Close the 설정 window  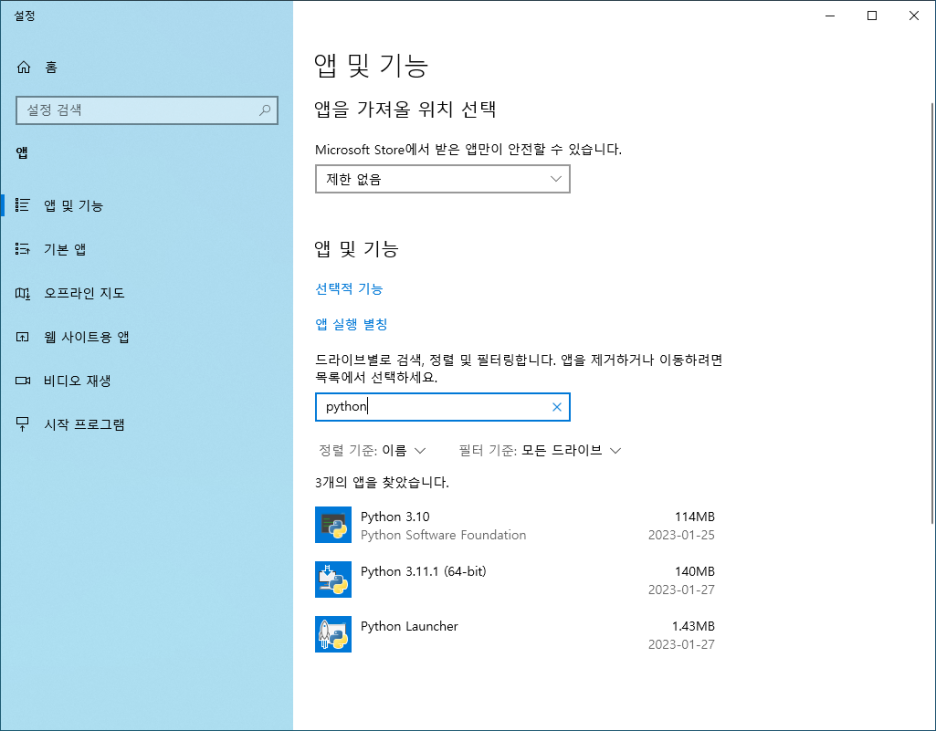[x=914, y=16]
